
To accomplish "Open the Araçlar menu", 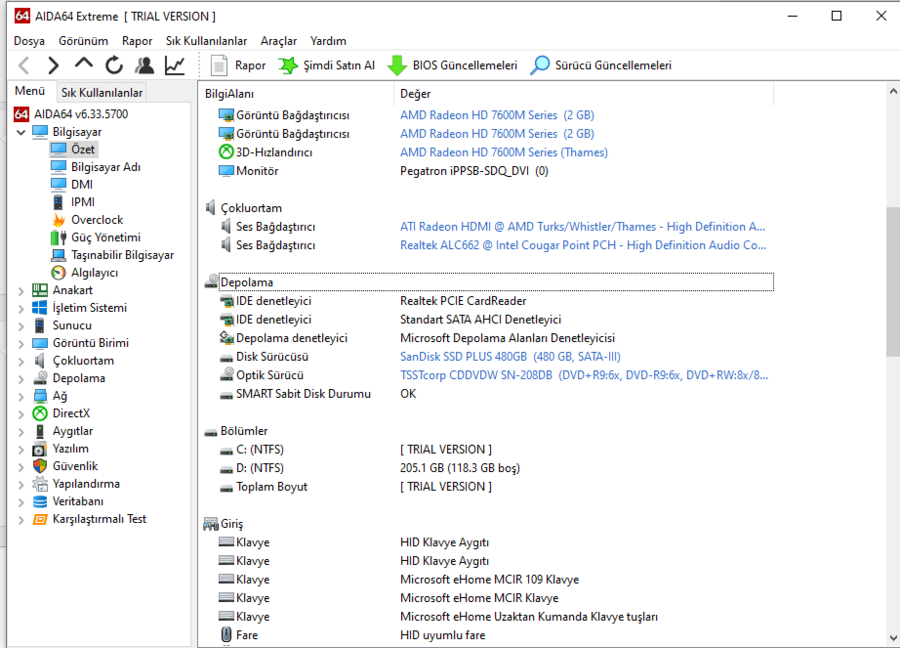I will coord(278,41).
